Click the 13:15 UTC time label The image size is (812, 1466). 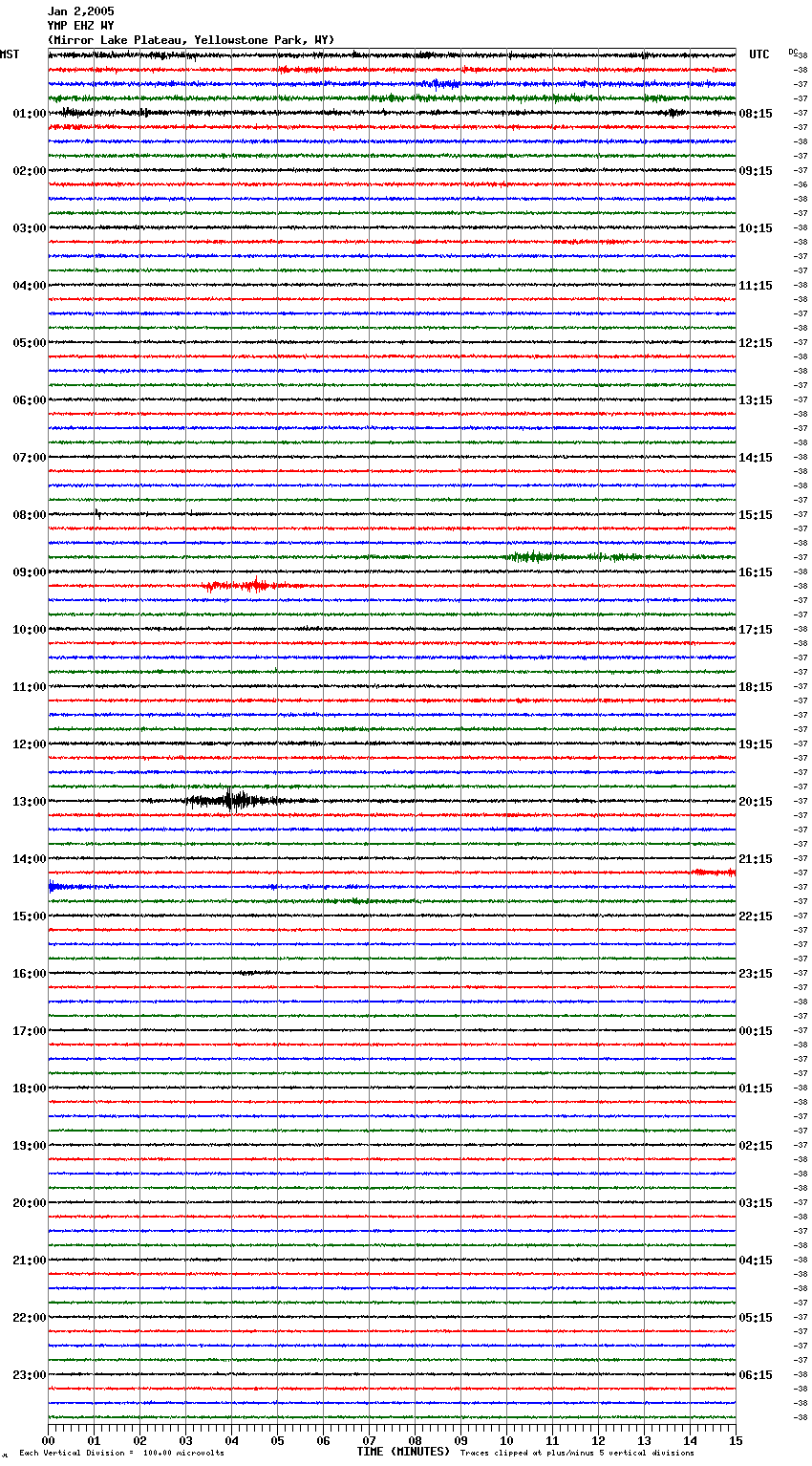point(756,400)
